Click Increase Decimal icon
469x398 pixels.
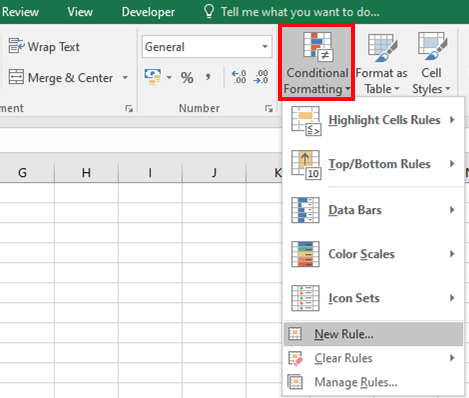pos(239,77)
